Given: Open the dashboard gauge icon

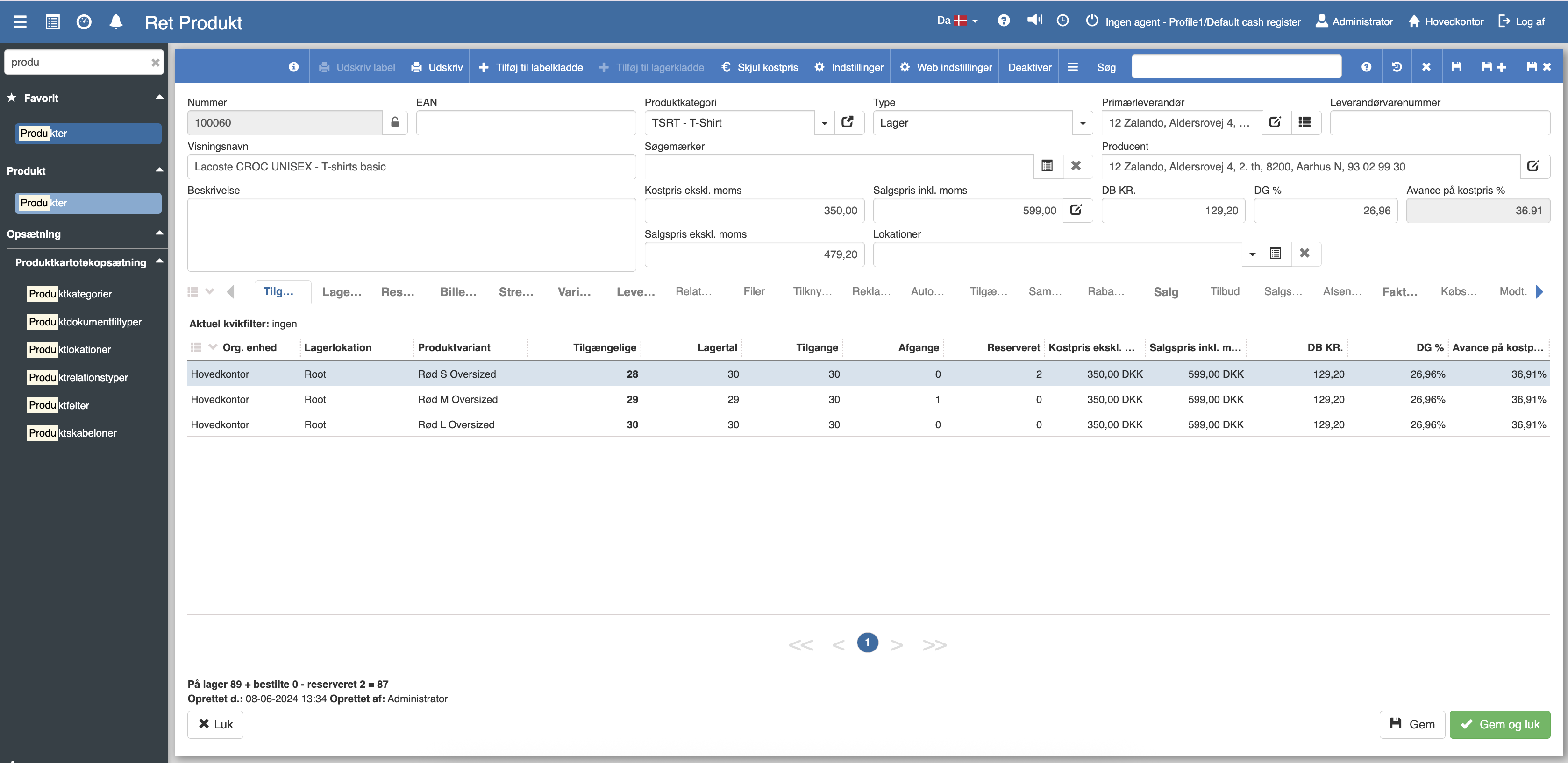Looking at the screenshot, I should [x=84, y=22].
